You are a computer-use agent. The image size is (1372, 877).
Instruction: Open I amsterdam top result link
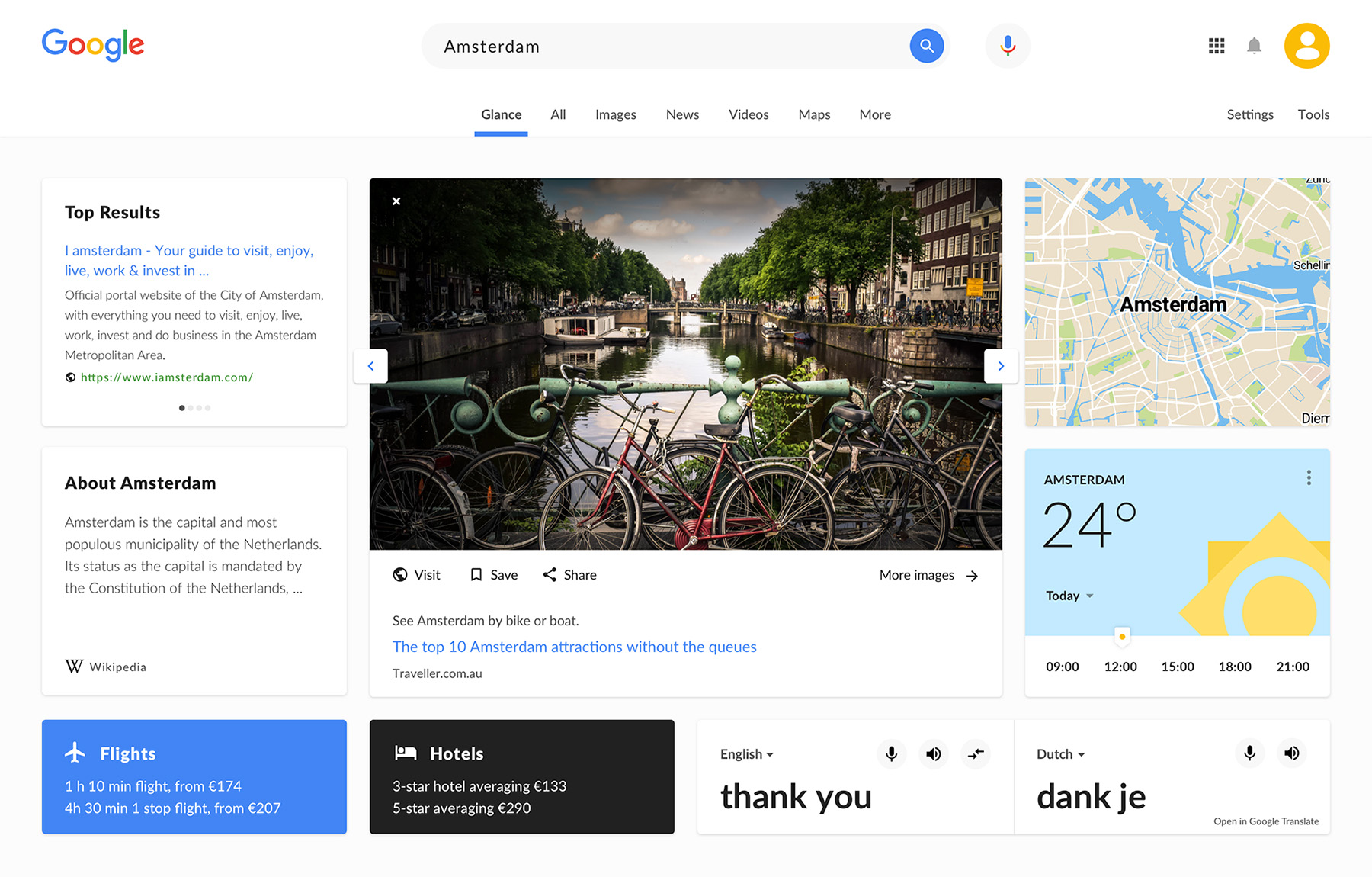[x=189, y=260]
